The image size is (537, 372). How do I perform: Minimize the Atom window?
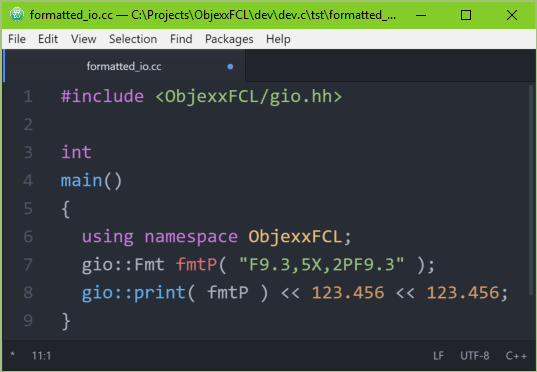pos(421,15)
